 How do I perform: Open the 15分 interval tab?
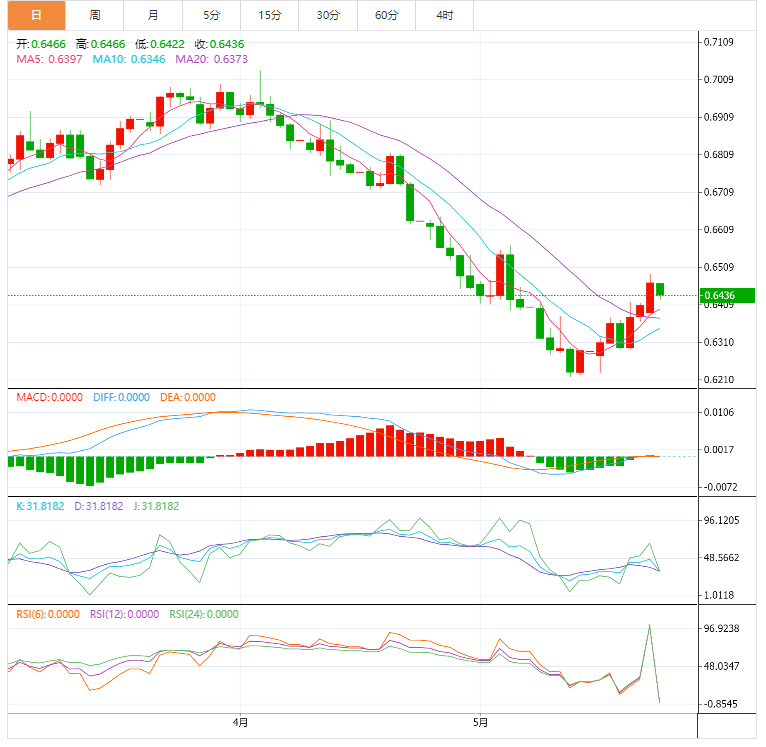(270, 15)
